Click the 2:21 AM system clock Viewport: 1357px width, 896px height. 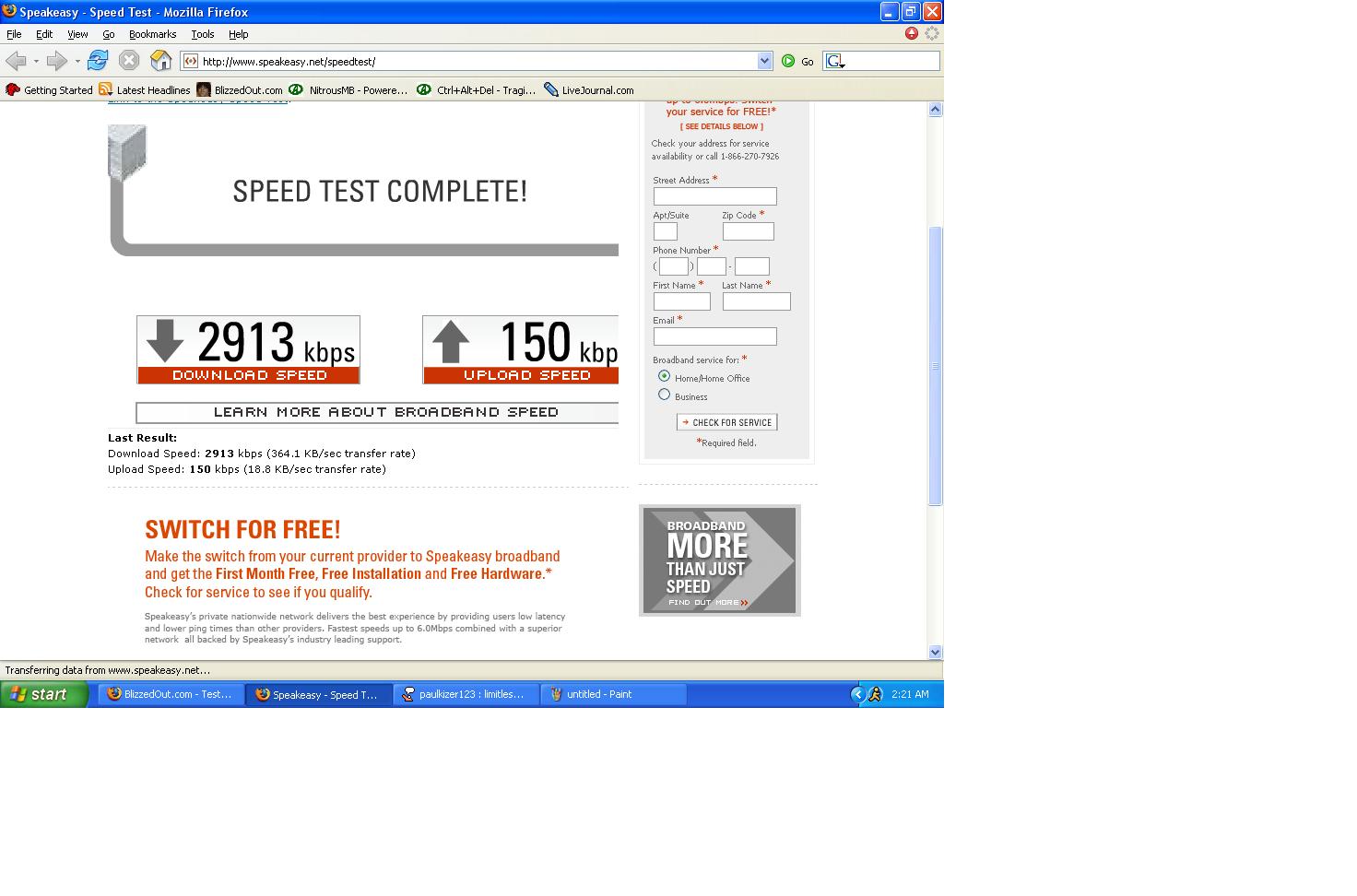click(910, 694)
